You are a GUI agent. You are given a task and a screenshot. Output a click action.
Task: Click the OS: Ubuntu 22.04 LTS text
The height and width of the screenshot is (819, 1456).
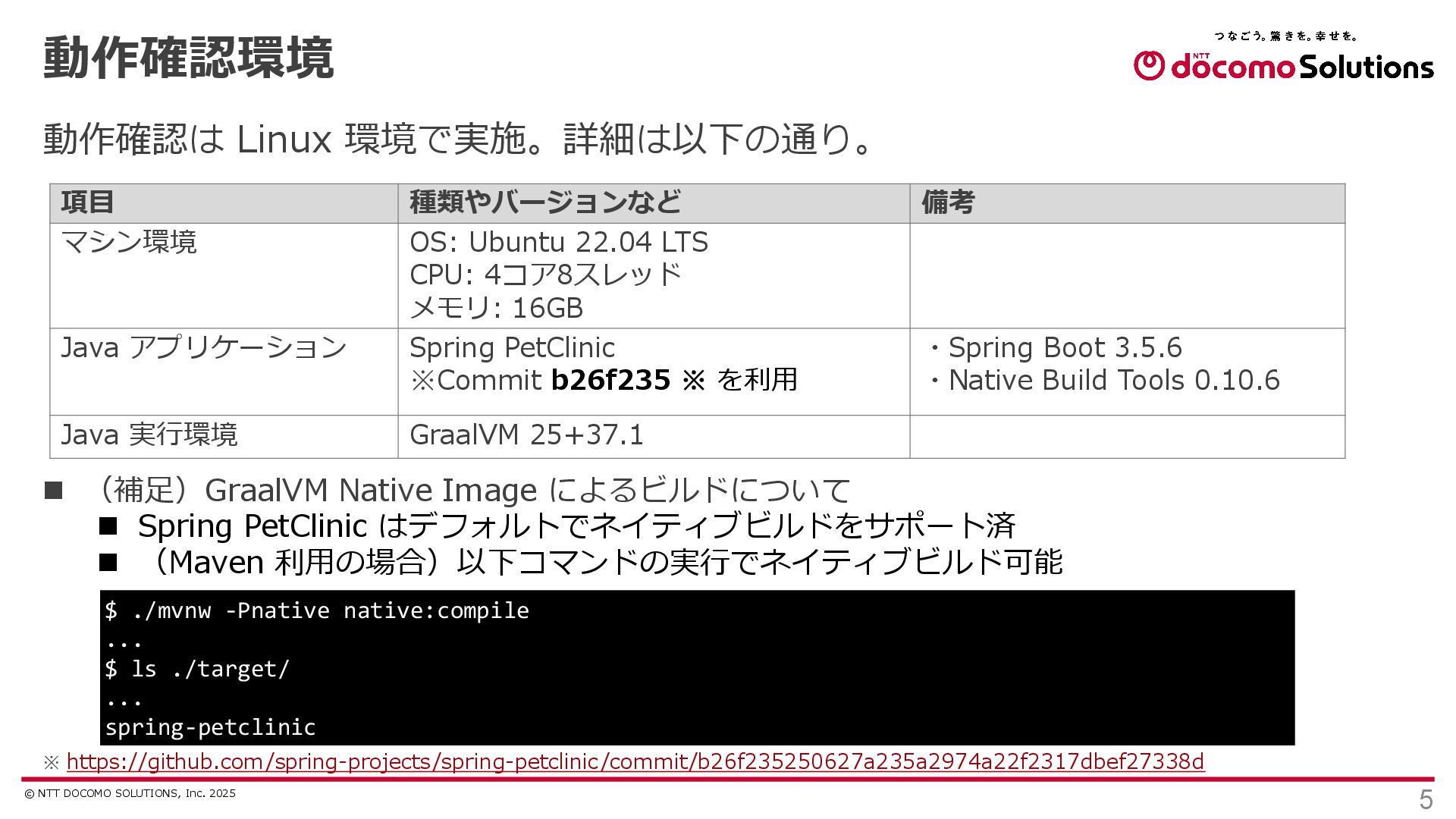tap(558, 242)
